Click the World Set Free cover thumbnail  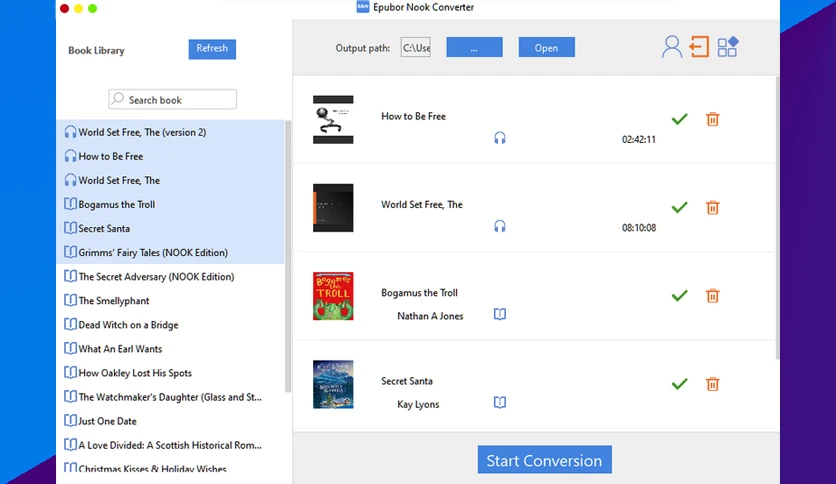tap(333, 208)
